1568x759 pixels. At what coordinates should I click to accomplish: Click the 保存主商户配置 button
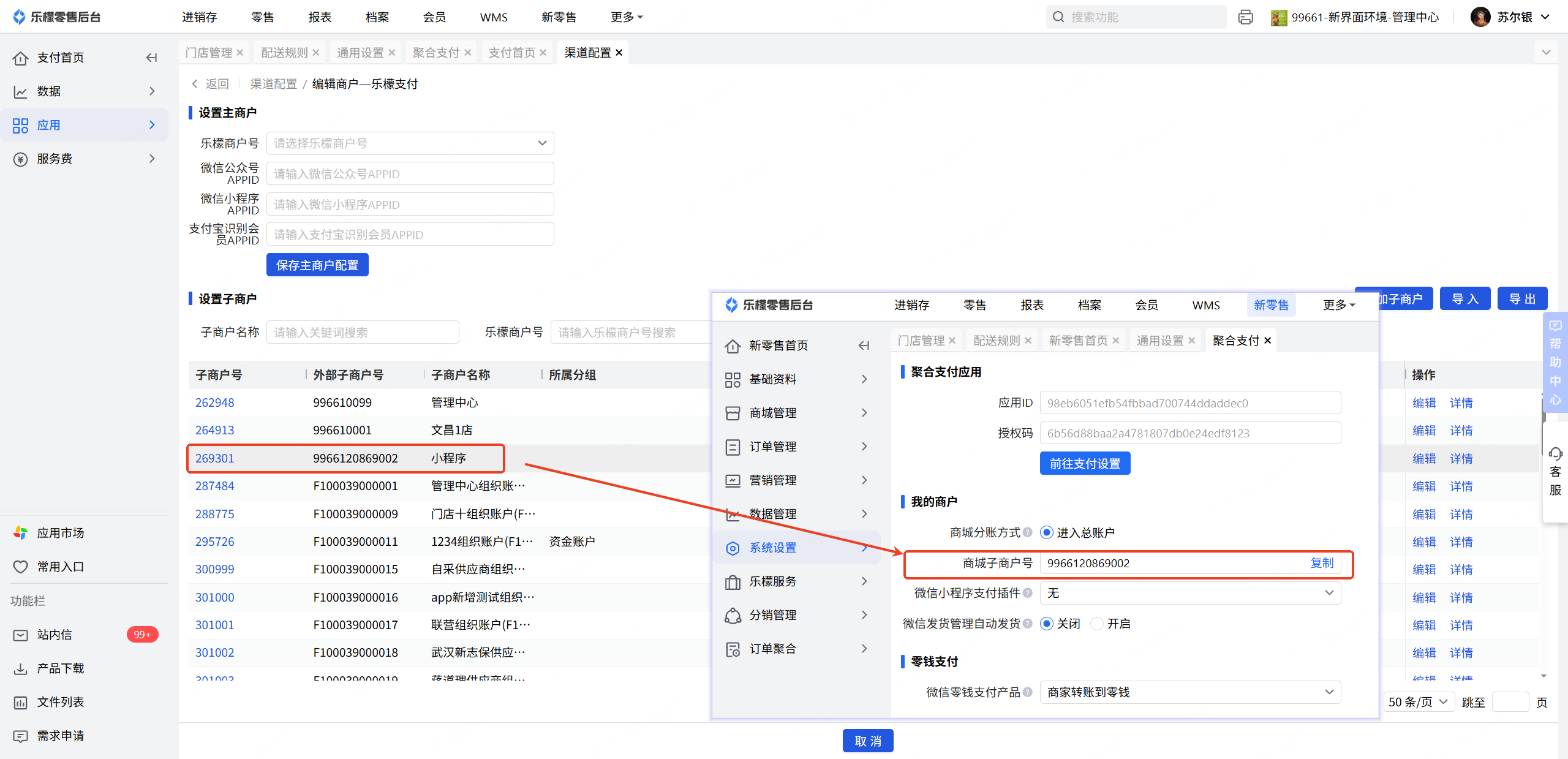click(317, 265)
